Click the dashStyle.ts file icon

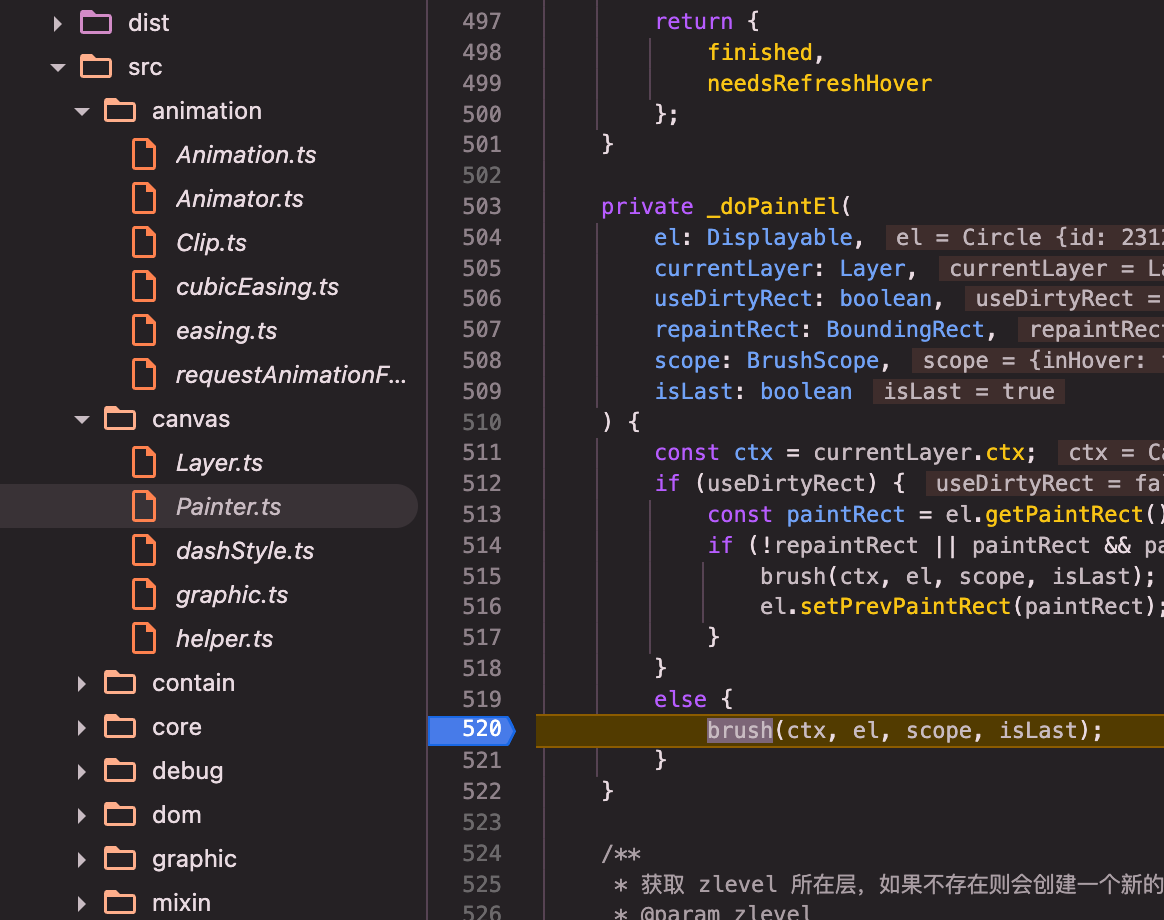[x=145, y=551]
